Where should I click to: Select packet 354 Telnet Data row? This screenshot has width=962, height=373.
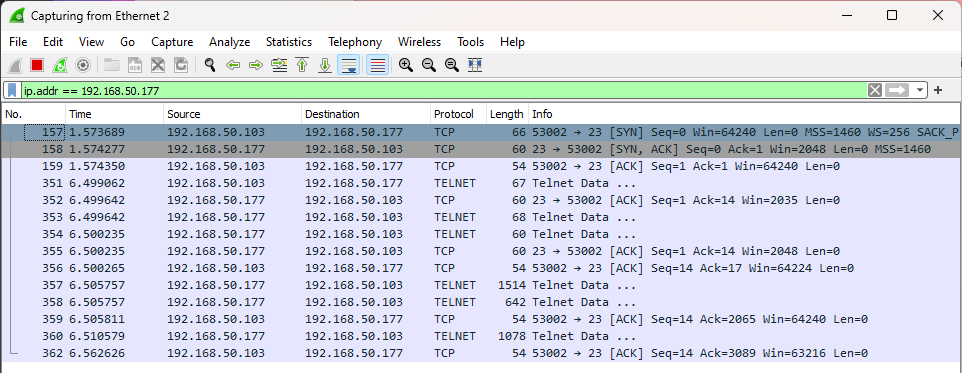(x=480, y=234)
